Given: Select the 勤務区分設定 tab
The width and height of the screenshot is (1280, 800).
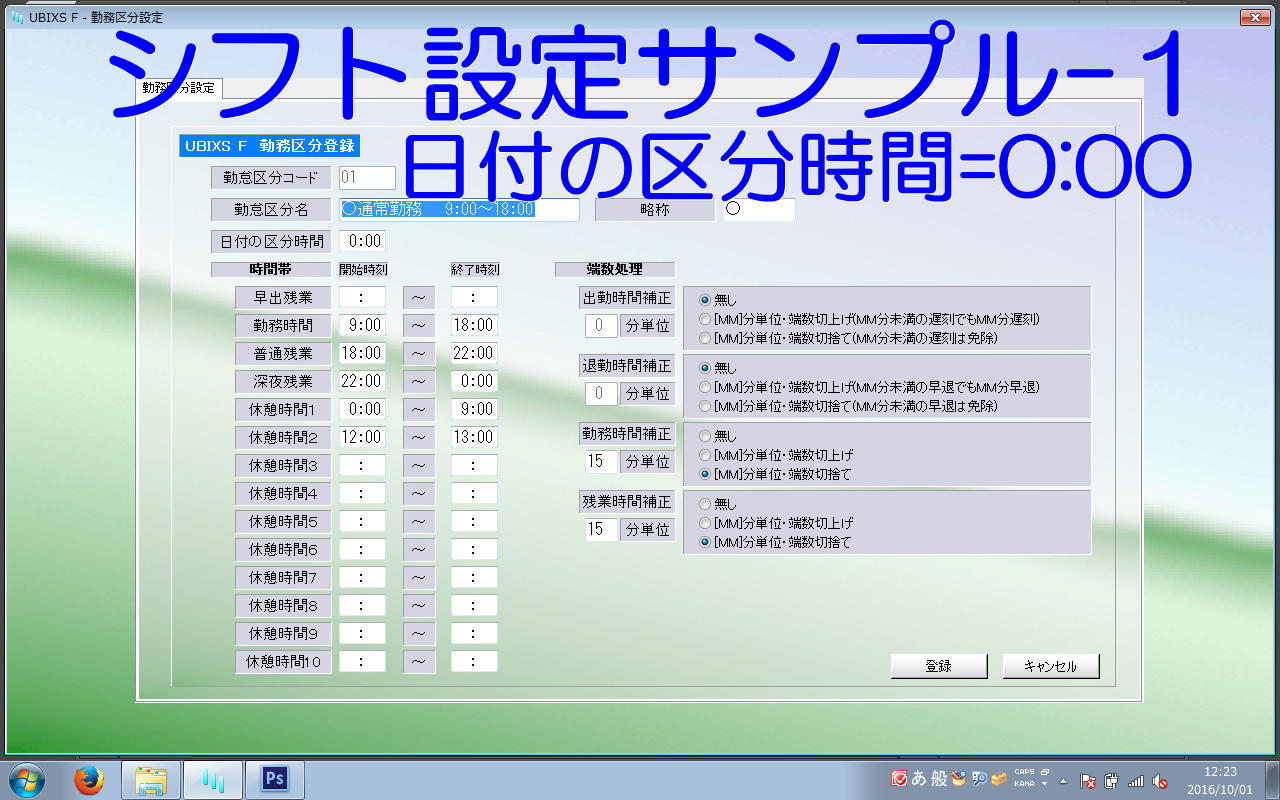Looking at the screenshot, I should 179,88.
